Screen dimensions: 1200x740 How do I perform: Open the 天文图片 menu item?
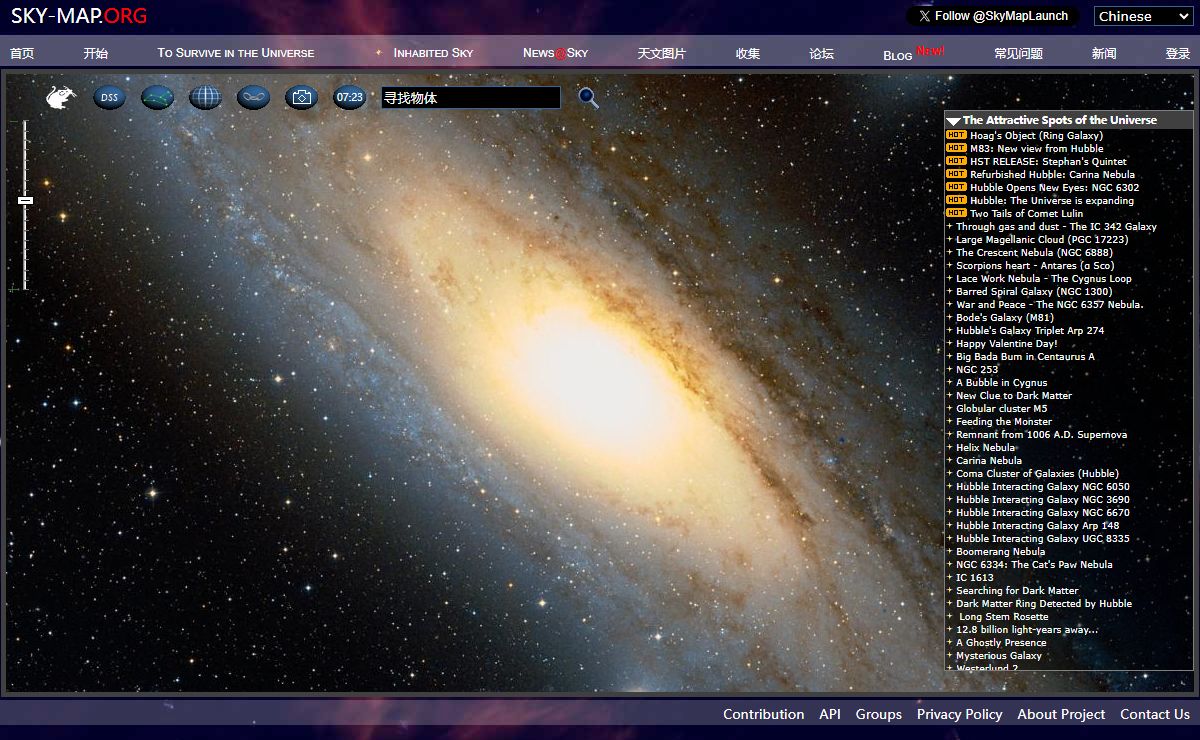point(662,53)
